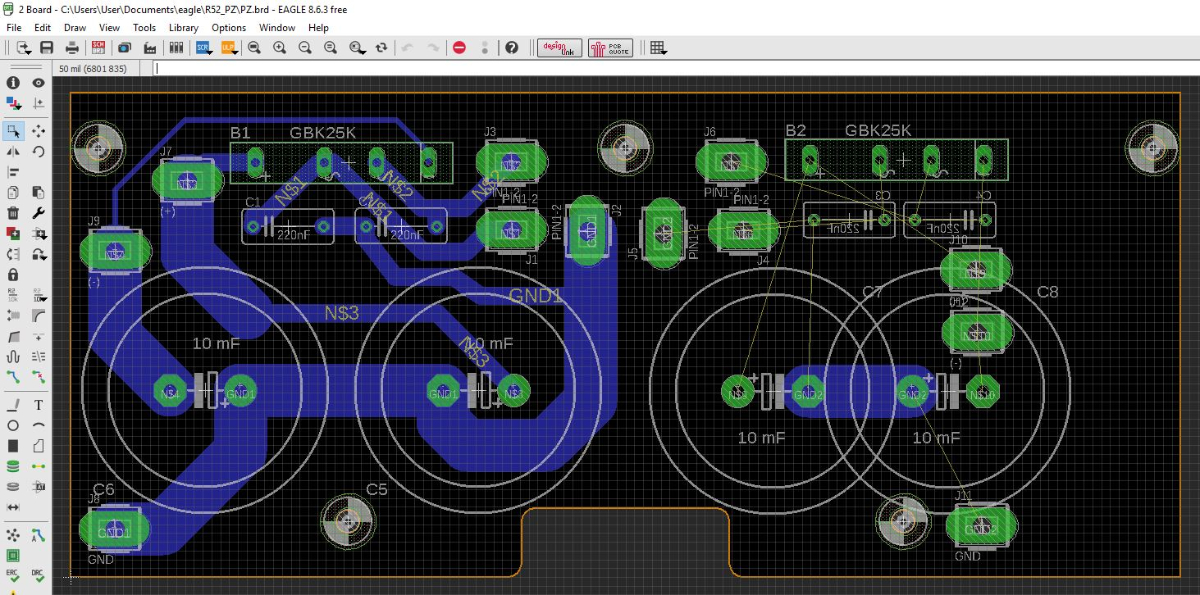Expand the SCR script dropdown
Screen dimensions: 1200x595
[x=204, y=47]
